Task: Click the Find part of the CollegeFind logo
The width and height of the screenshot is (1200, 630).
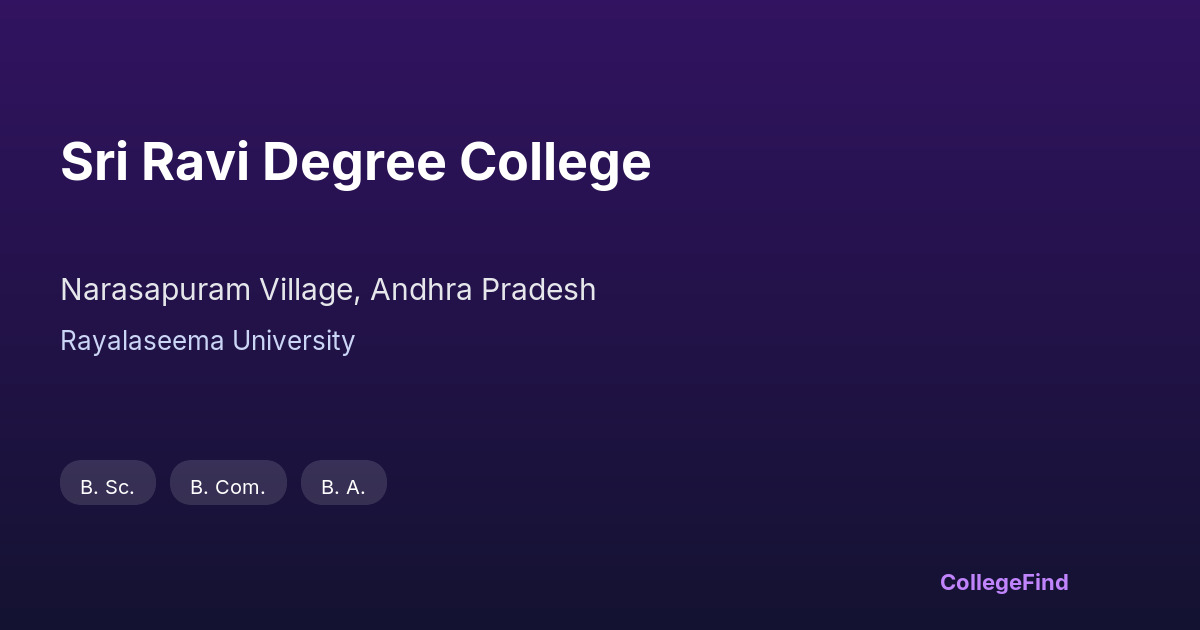Action: pyautogui.click(x=1045, y=582)
